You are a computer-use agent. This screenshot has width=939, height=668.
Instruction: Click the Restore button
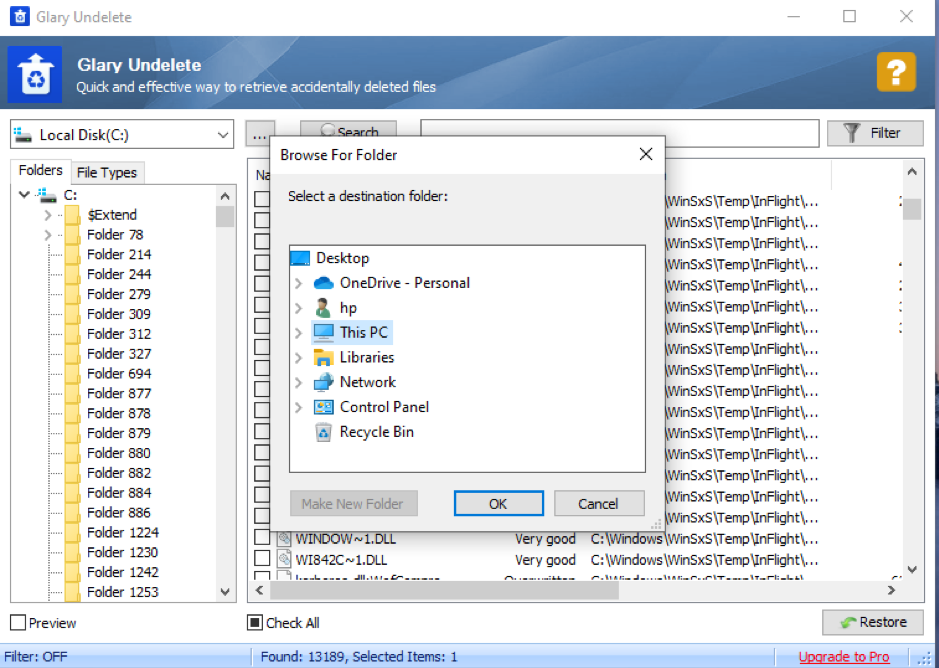(873, 622)
